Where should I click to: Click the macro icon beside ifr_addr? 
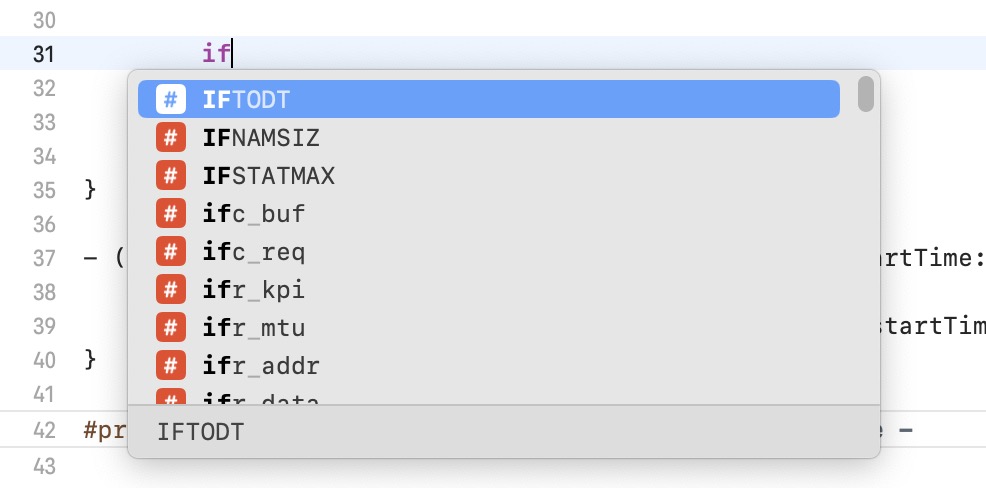coord(170,365)
